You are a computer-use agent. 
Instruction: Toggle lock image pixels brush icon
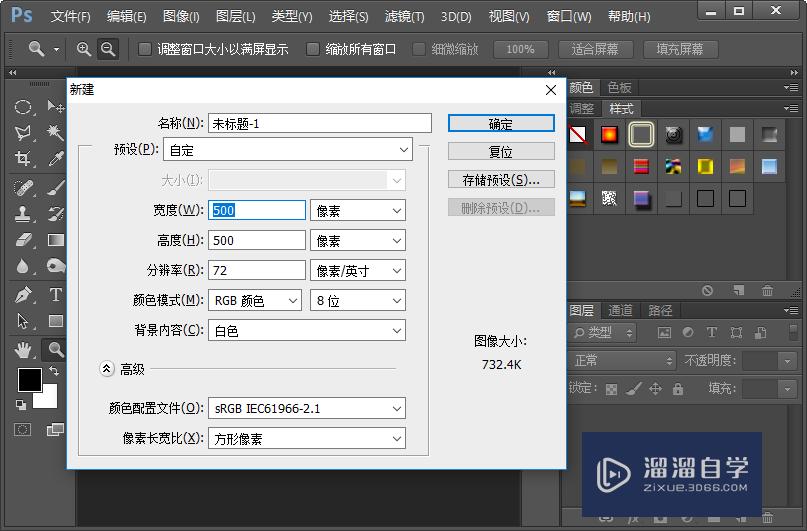[x=634, y=389]
